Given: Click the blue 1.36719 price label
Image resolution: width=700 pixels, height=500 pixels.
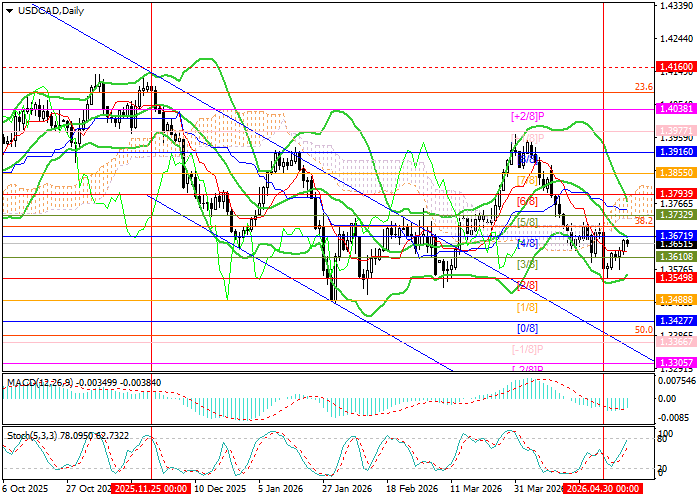Looking at the screenshot, I should pyautogui.click(x=676, y=236).
